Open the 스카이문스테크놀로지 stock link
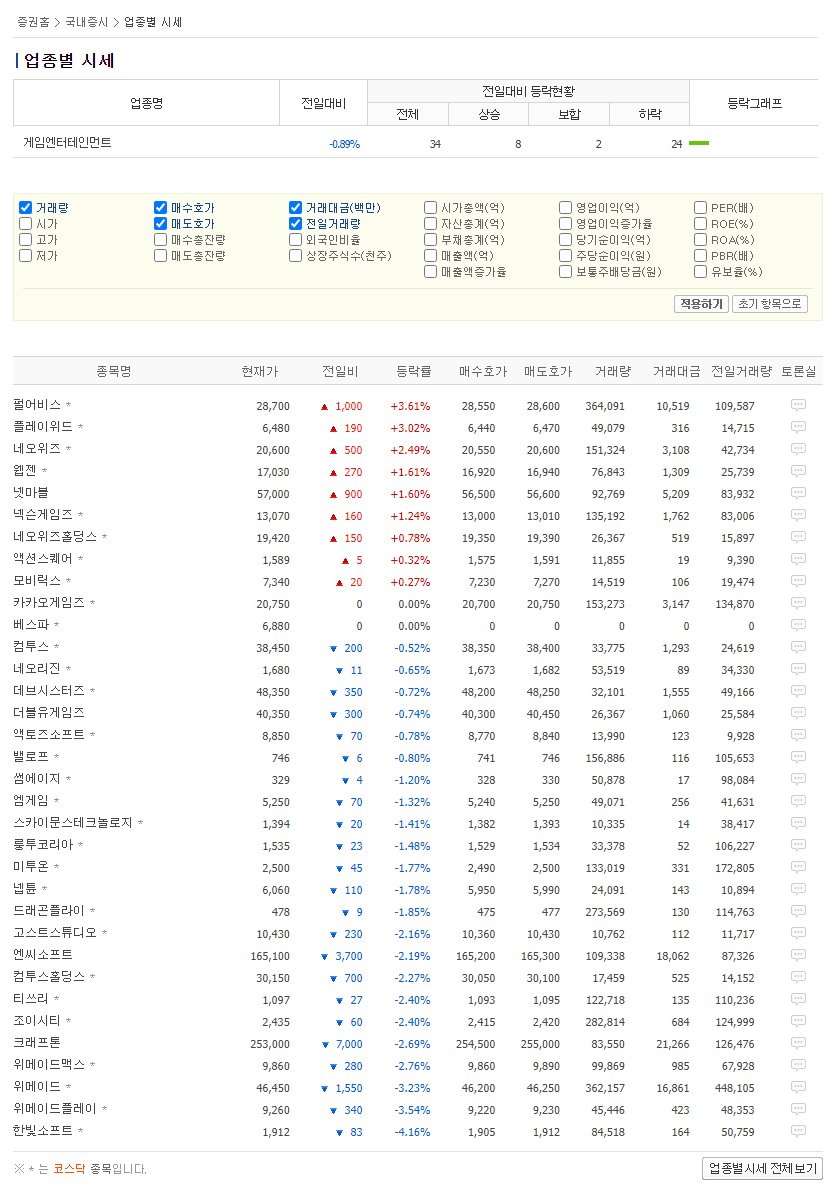This screenshot has width=838, height=1189. (x=73, y=823)
